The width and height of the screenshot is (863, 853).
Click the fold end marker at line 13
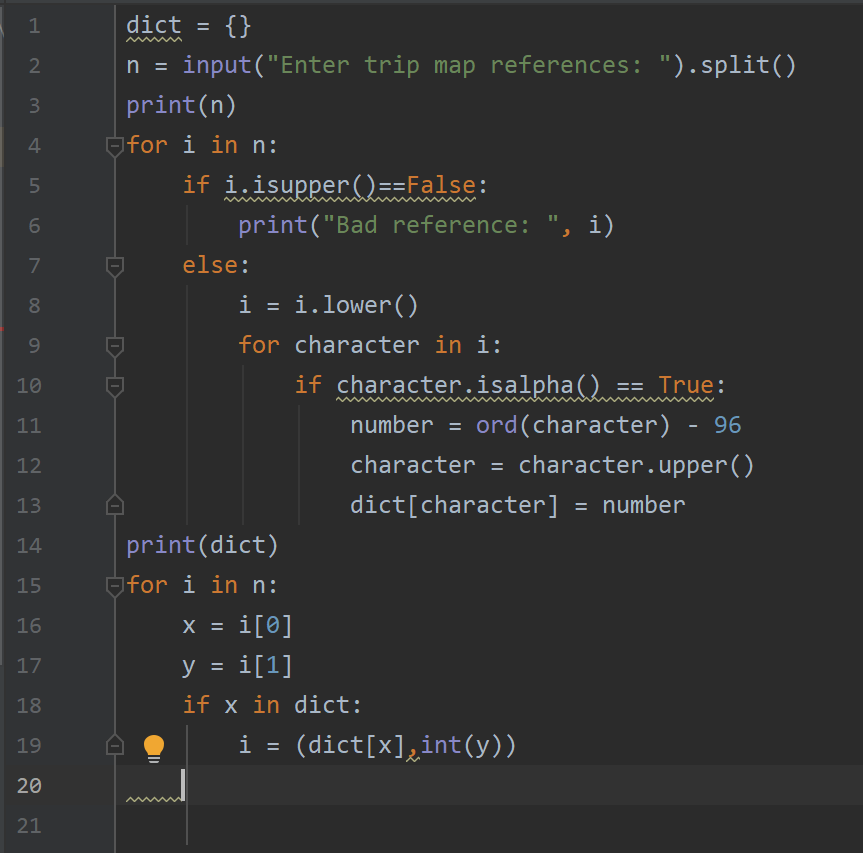tap(114, 505)
